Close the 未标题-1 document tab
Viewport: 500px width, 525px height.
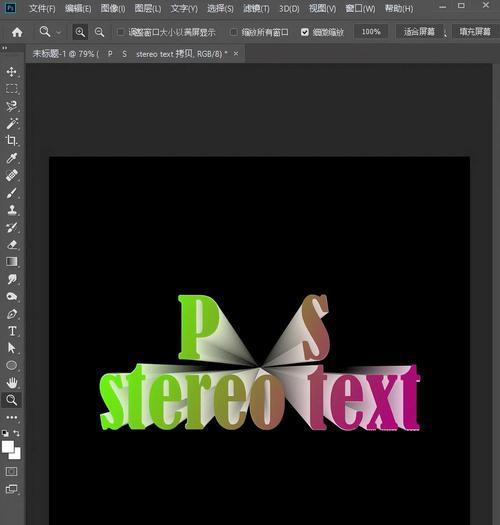coord(236,54)
